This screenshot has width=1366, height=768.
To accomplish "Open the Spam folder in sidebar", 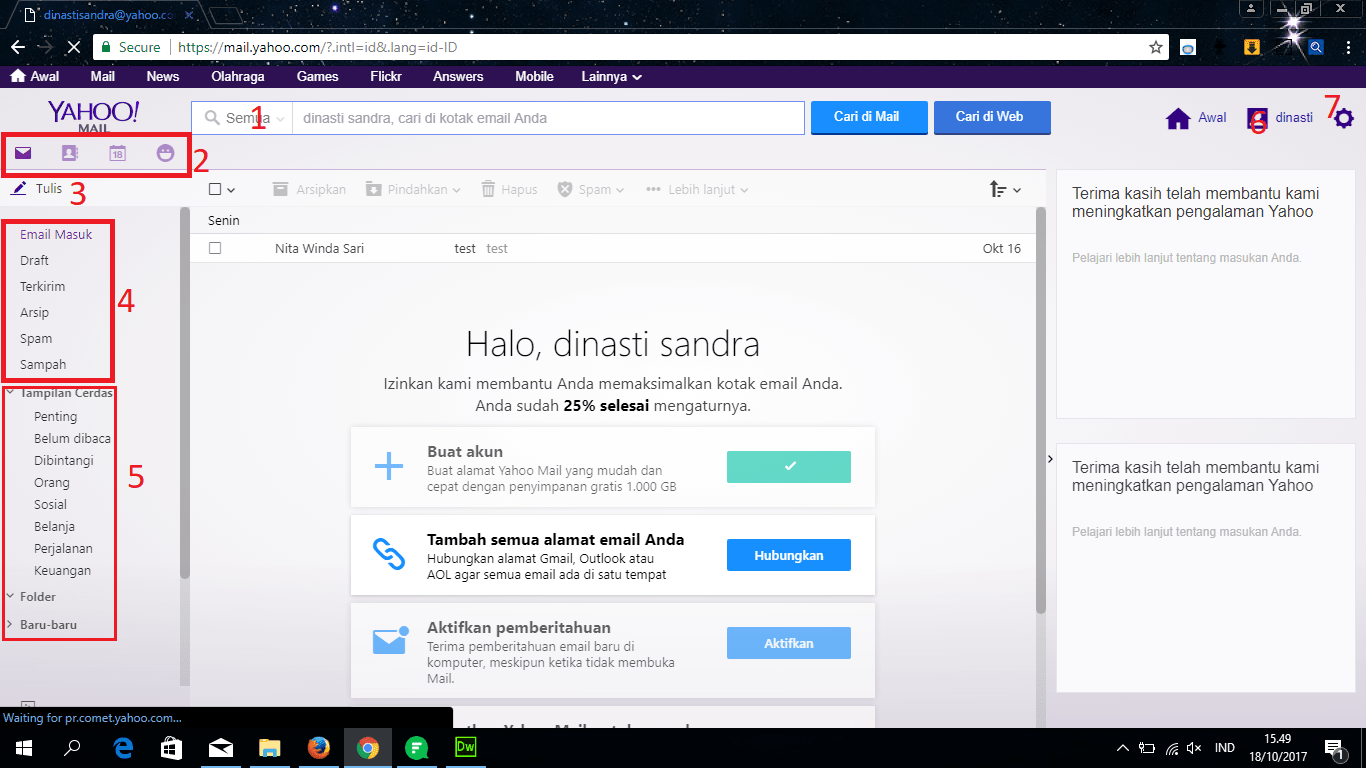I will (36, 338).
